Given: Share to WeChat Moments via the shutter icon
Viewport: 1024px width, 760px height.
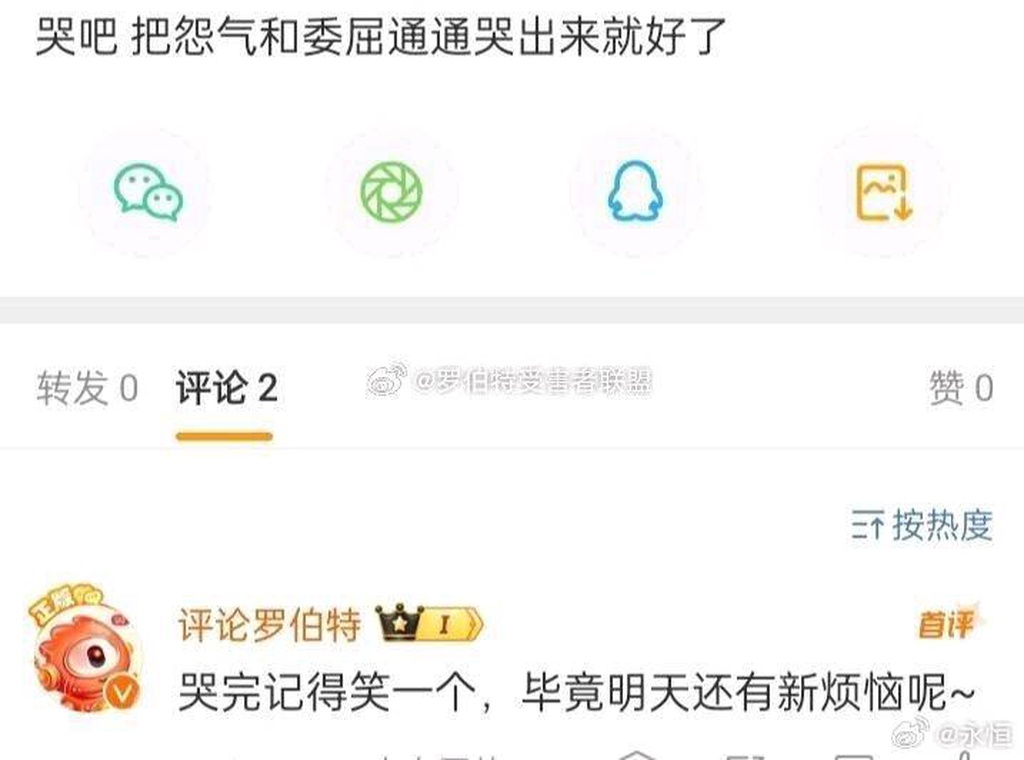Looking at the screenshot, I should (392, 192).
